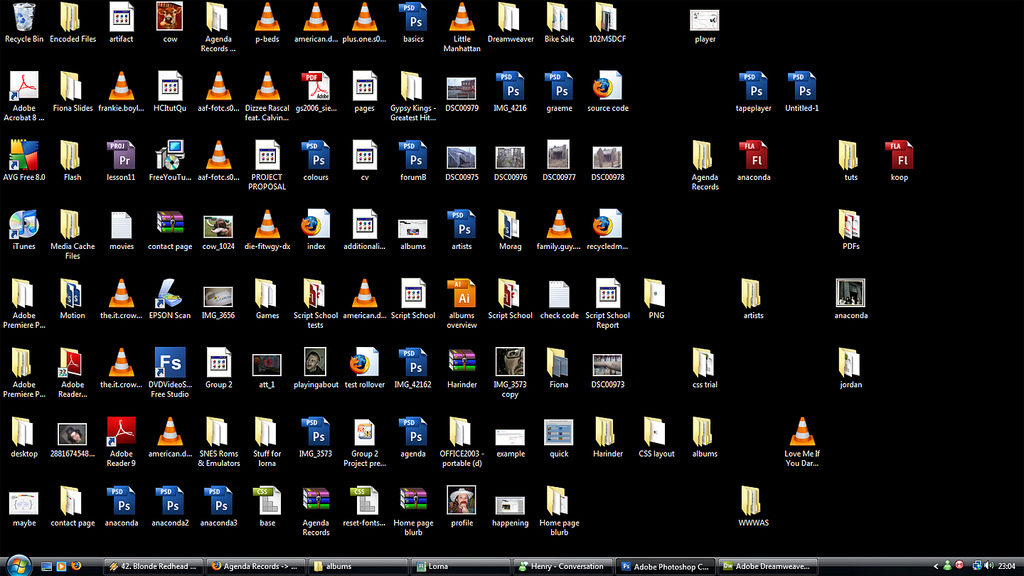Select the Encoded Files folder
The width and height of the screenshot is (1024, 576).
pos(72,18)
